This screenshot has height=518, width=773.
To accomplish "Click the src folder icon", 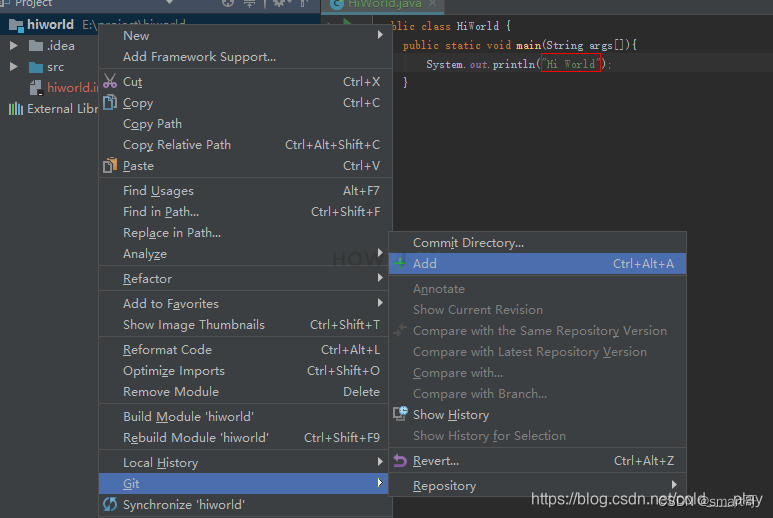I will 36,67.
